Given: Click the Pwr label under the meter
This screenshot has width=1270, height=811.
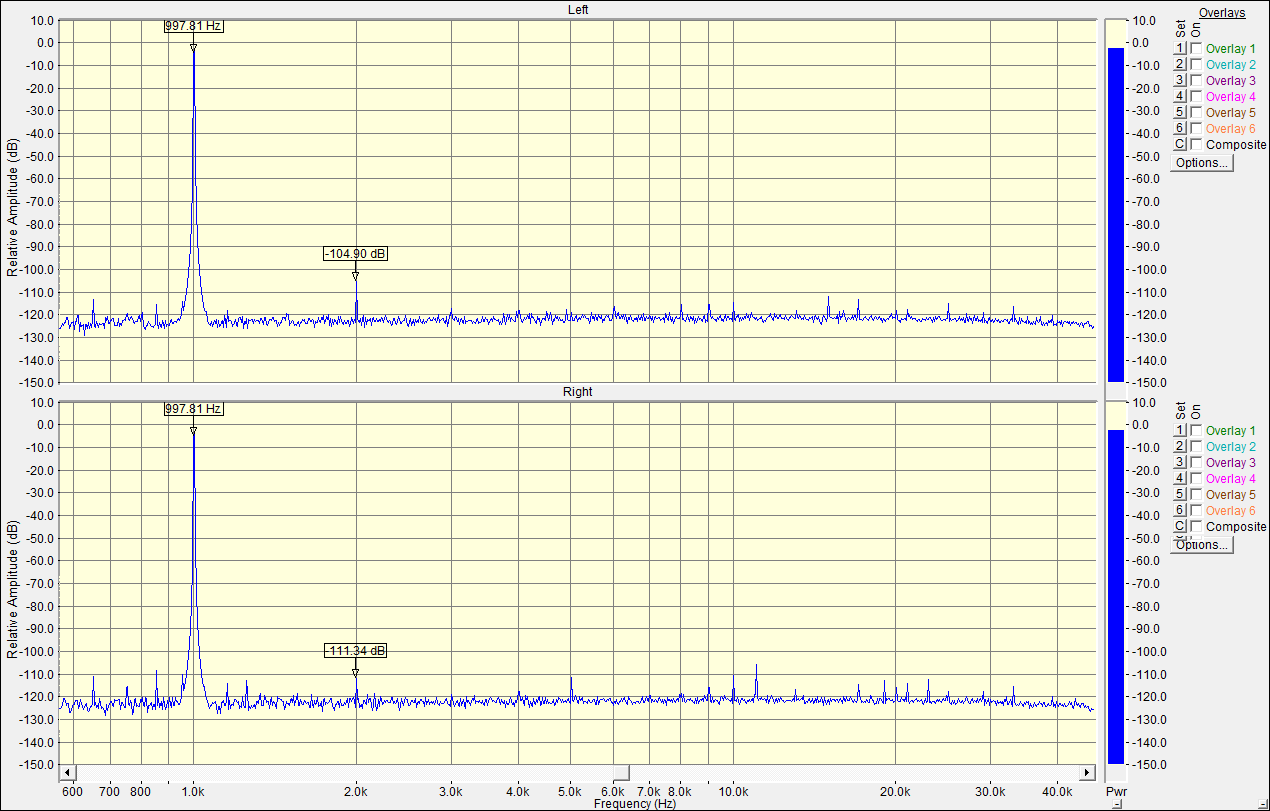Looking at the screenshot, I should (x=1116, y=791).
